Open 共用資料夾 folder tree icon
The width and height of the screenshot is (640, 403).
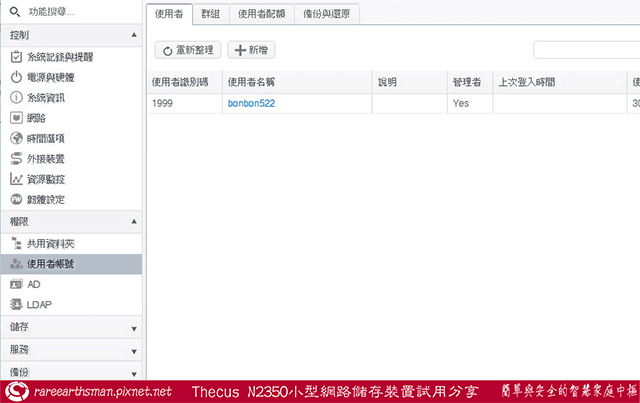tap(16, 243)
